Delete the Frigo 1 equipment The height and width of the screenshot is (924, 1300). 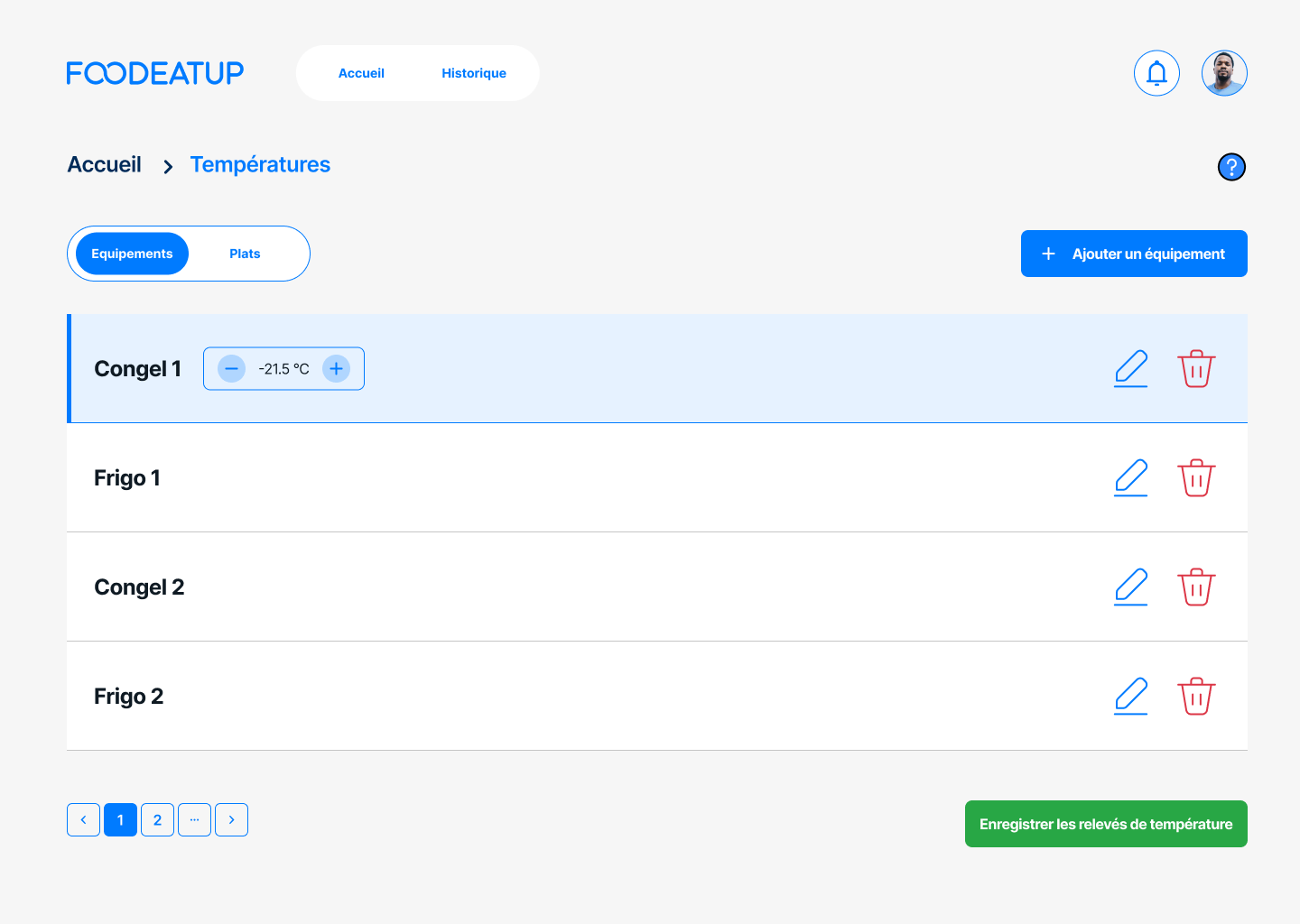(x=1196, y=478)
